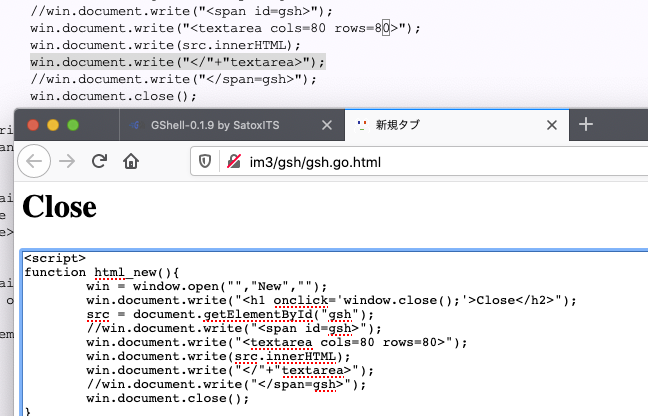The width and height of the screenshot is (648, 416).
Task: Open the tracking protection shield panel
Action: click(205, 161)
